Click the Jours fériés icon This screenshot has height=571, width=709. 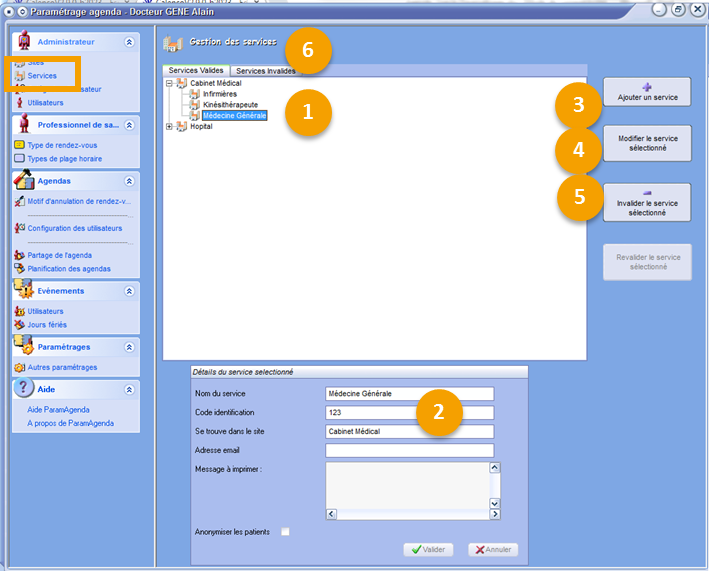coord(19,324)
